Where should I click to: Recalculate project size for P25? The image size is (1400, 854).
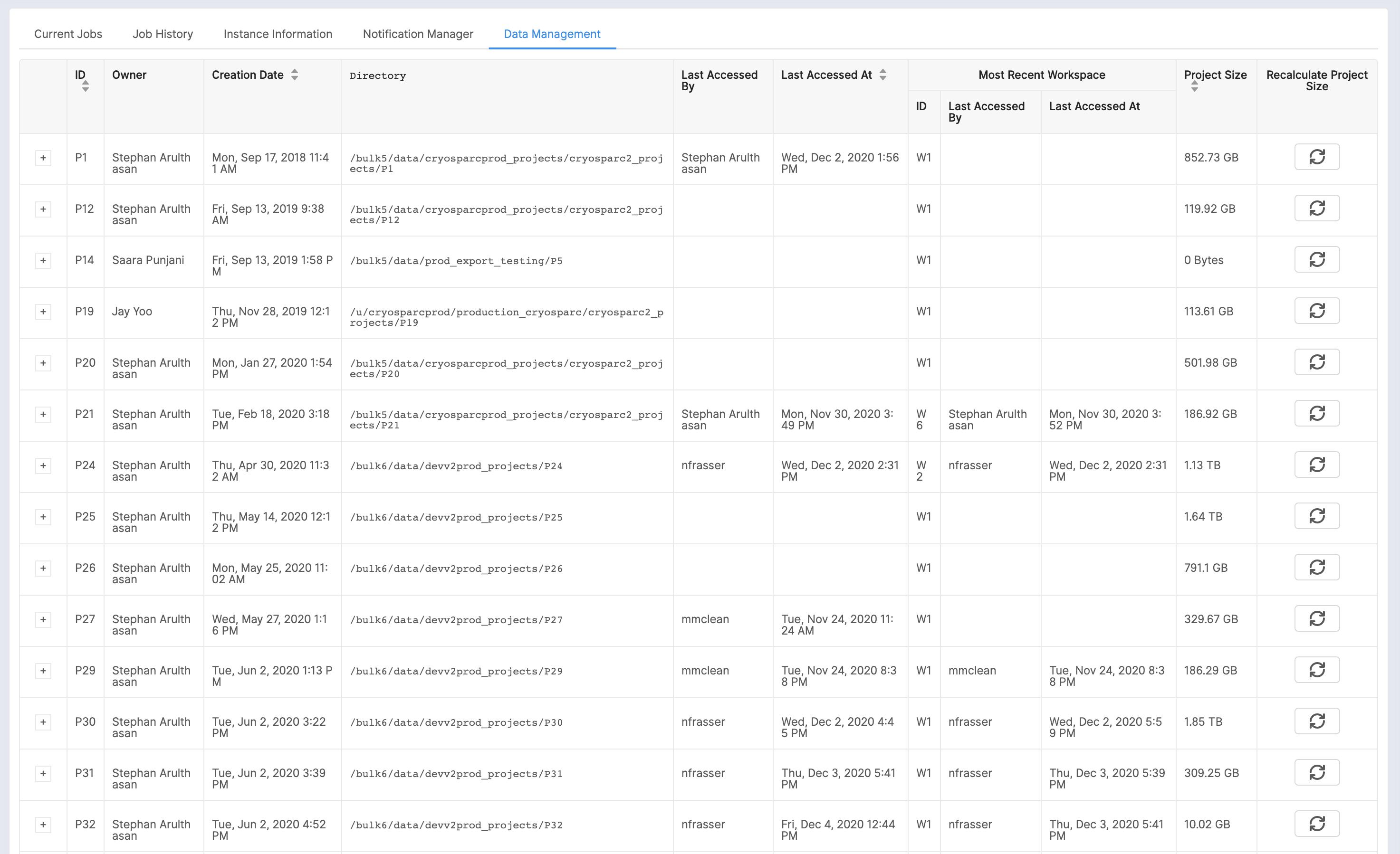tap(1316, 515)
